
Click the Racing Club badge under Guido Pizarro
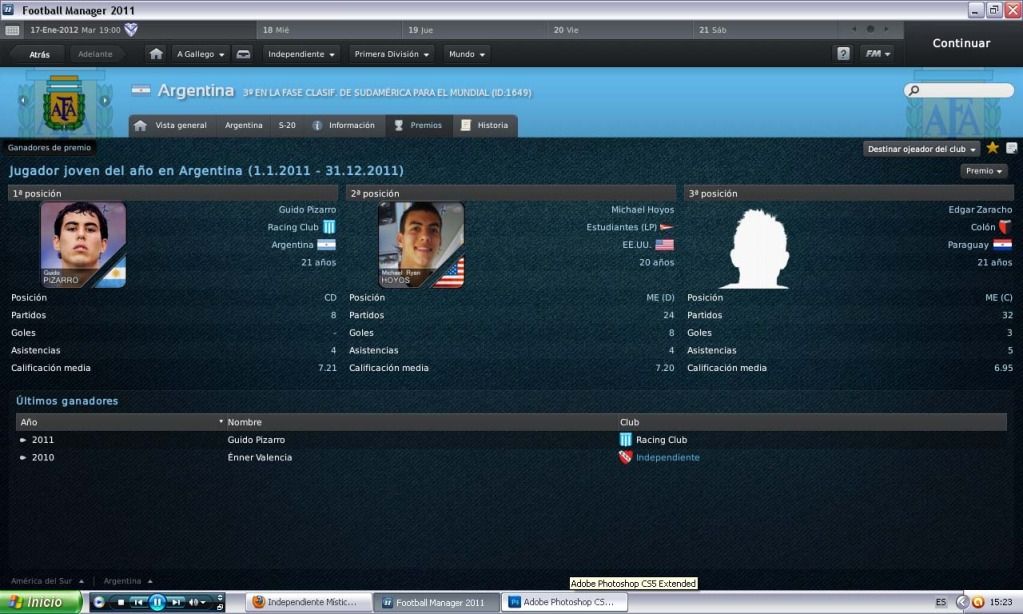329,227
